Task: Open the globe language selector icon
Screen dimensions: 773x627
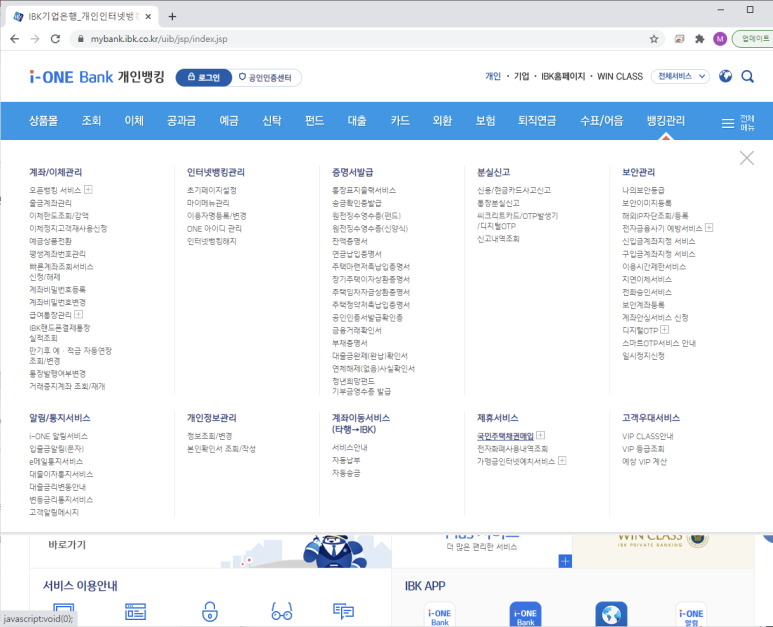Action: point(725,76)
